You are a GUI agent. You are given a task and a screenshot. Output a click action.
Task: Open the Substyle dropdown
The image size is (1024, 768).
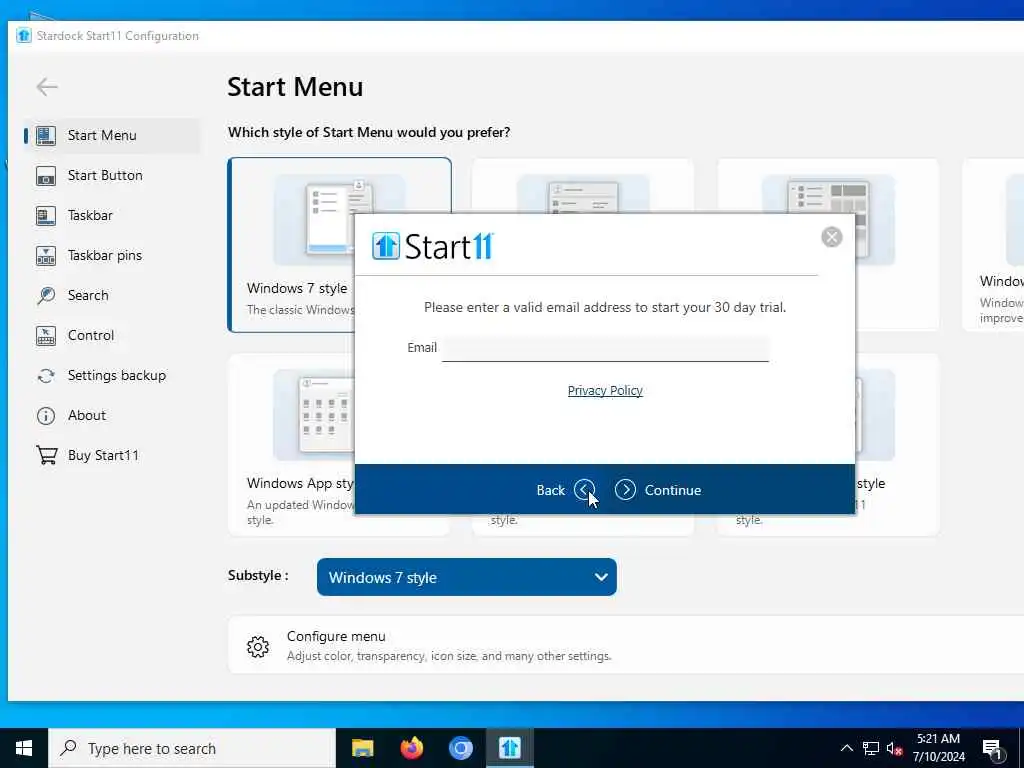[x=466, y=577]
